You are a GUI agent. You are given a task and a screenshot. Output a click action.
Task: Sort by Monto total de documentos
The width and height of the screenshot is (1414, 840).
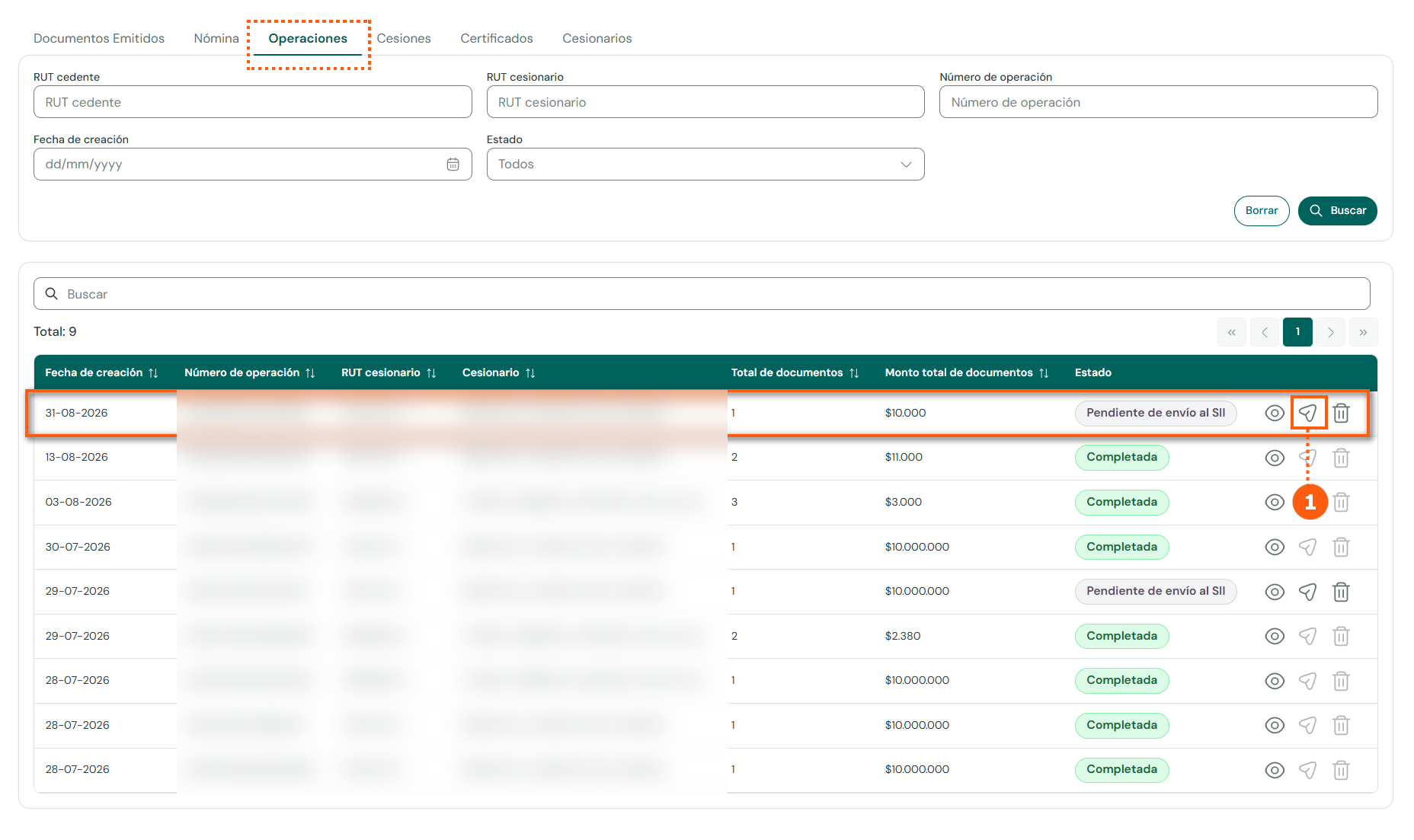point(1044,373)
